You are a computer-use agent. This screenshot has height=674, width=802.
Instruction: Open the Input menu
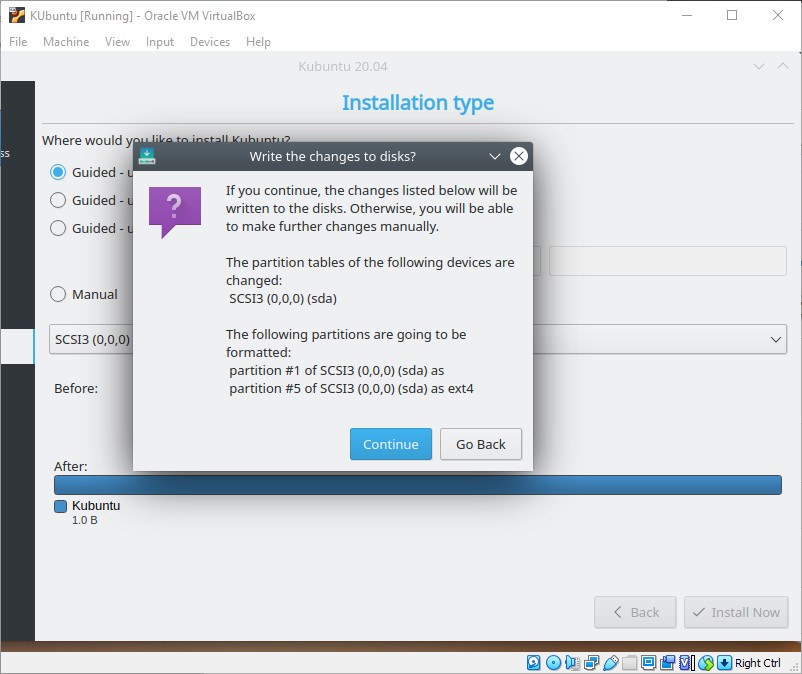coord(160,42)
